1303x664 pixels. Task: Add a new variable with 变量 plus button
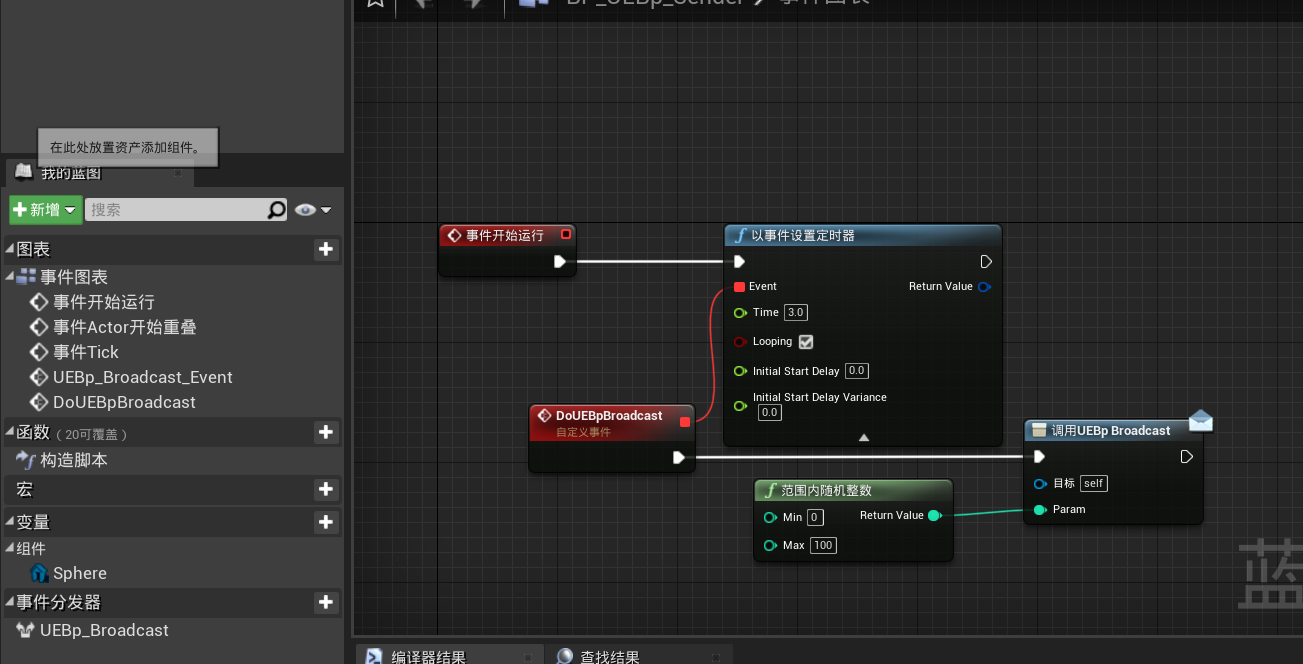tap(326, 522)
